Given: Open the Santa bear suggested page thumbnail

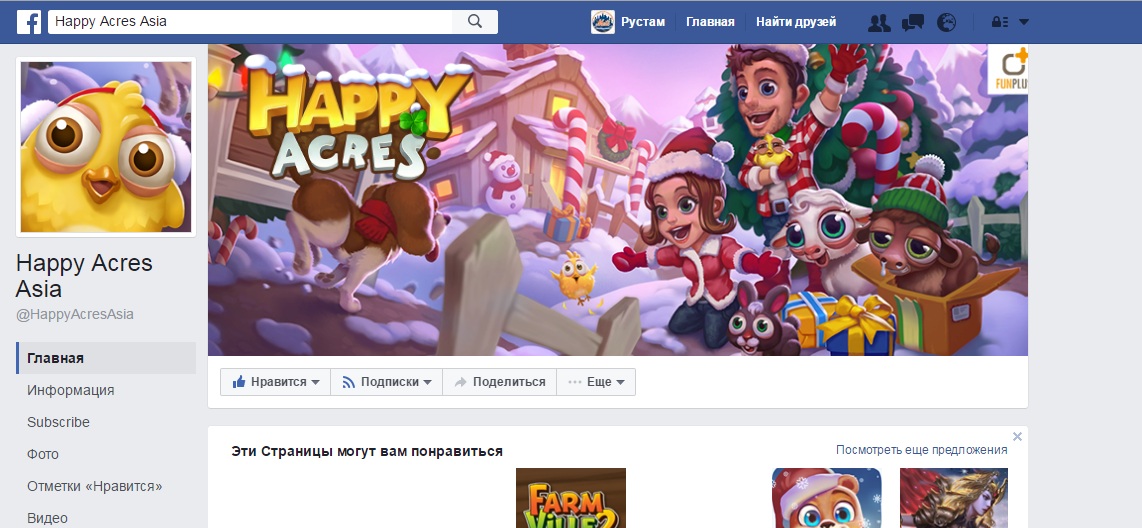Looking at the screenshot, I should click(x=827, y=498).
